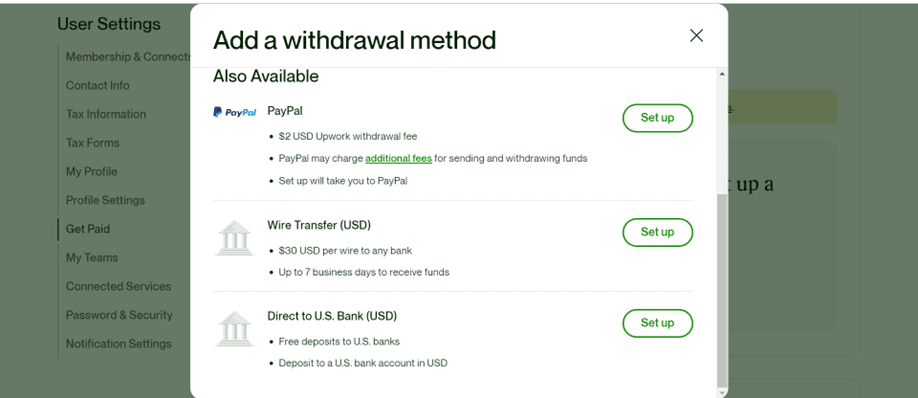Screen dimensions: 918x398
Task: Click the dialog vertical scrollbar thumb
Action: coord(722,290)
